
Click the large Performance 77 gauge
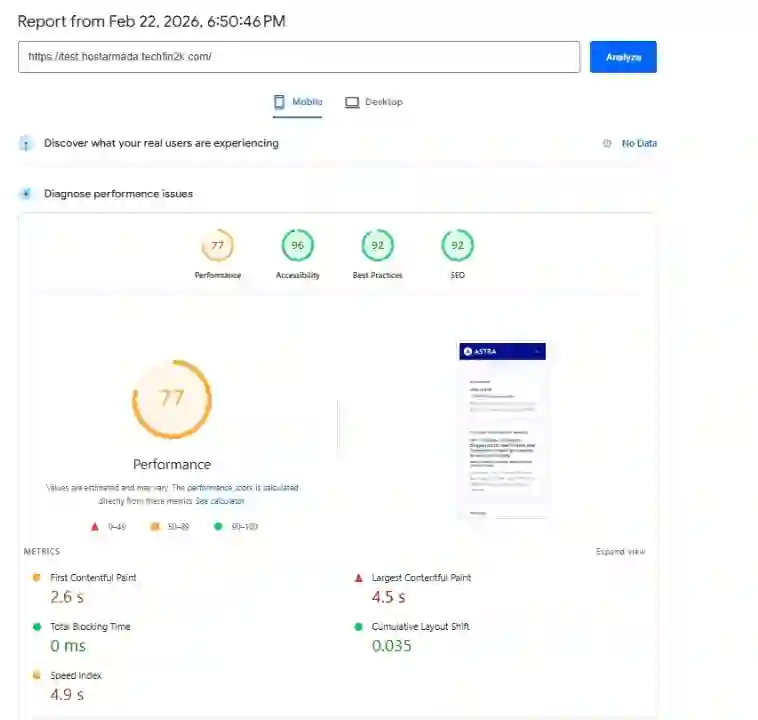(172, 399)
